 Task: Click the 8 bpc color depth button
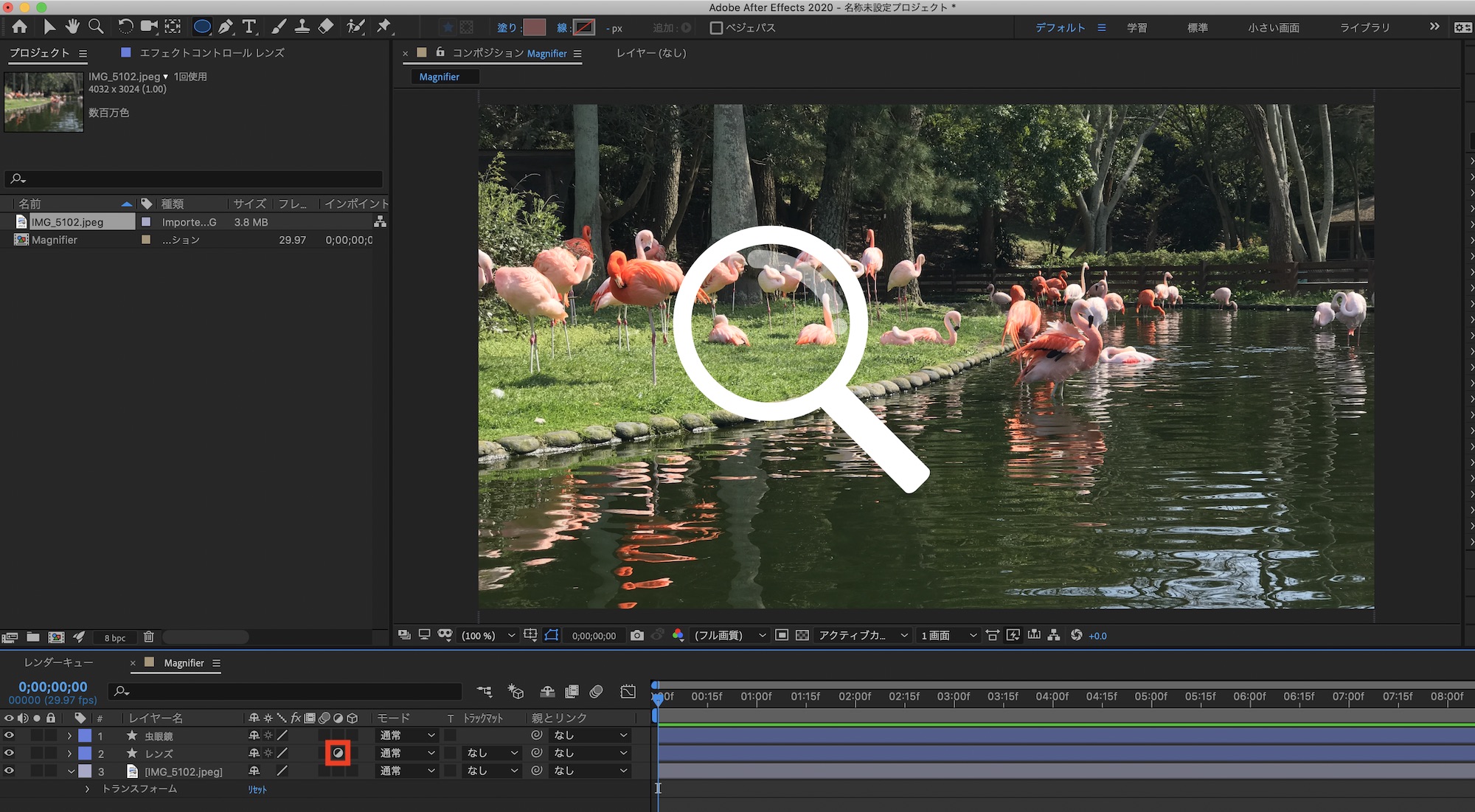114,638
